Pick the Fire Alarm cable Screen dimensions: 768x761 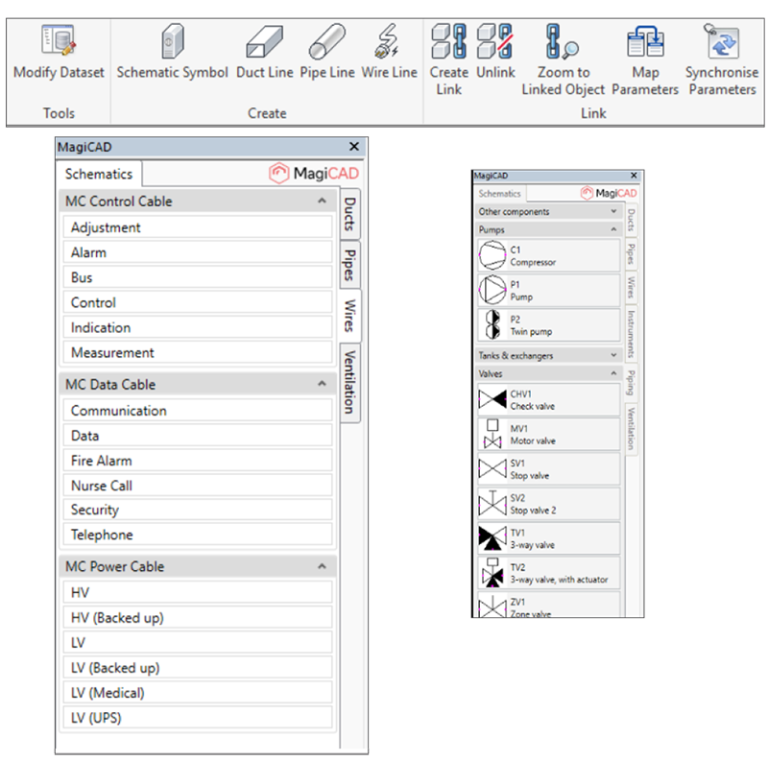pyautogui.click(x=197, y=460)
